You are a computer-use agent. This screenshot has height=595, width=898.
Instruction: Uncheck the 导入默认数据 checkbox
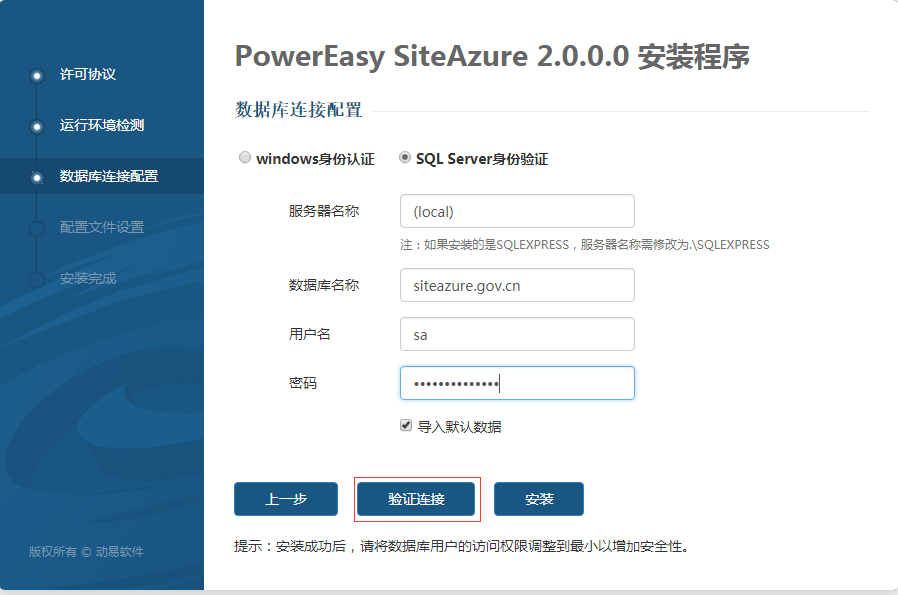coord(406,425)
